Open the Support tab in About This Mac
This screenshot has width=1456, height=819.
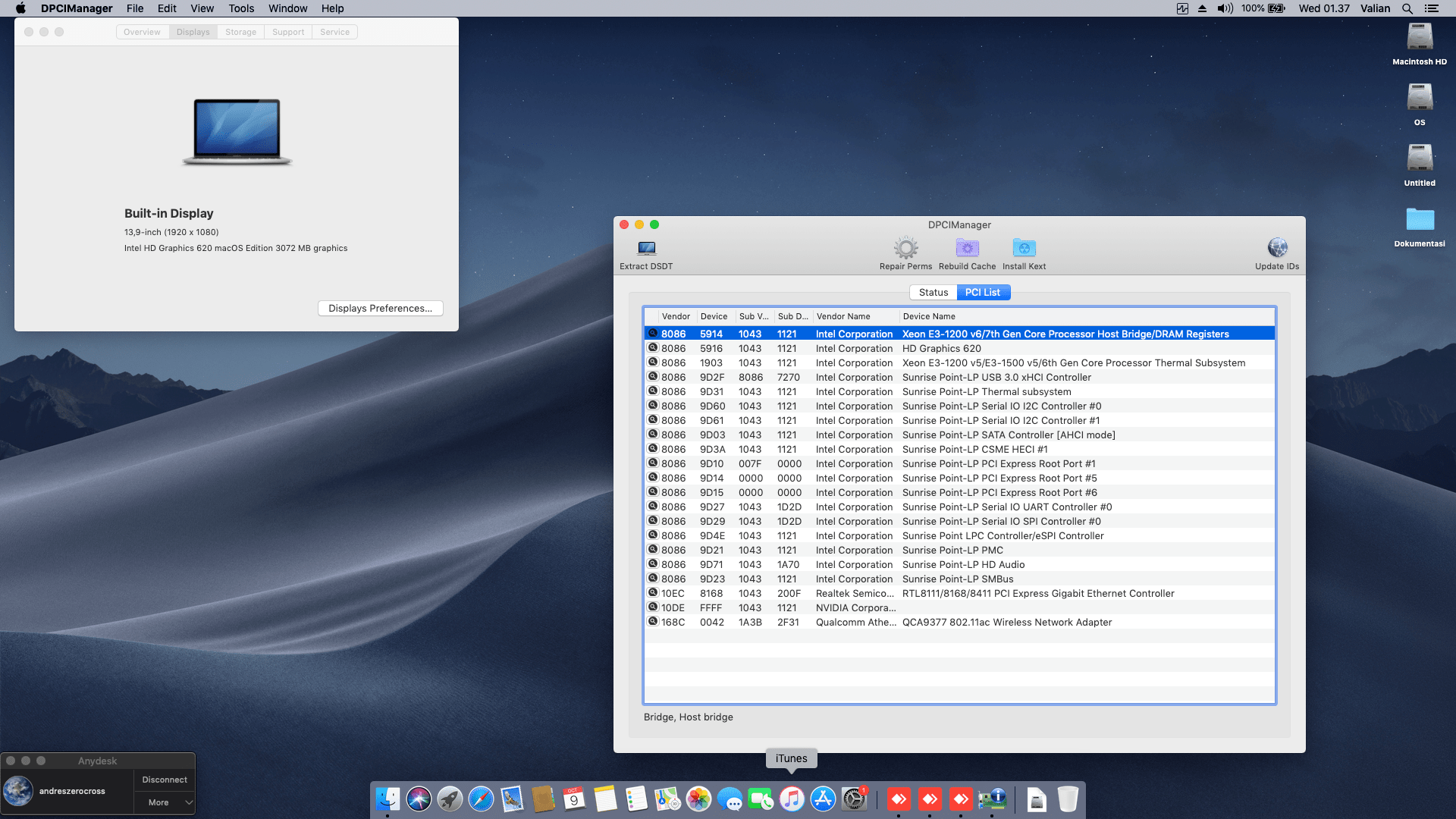tap(288, 32)
